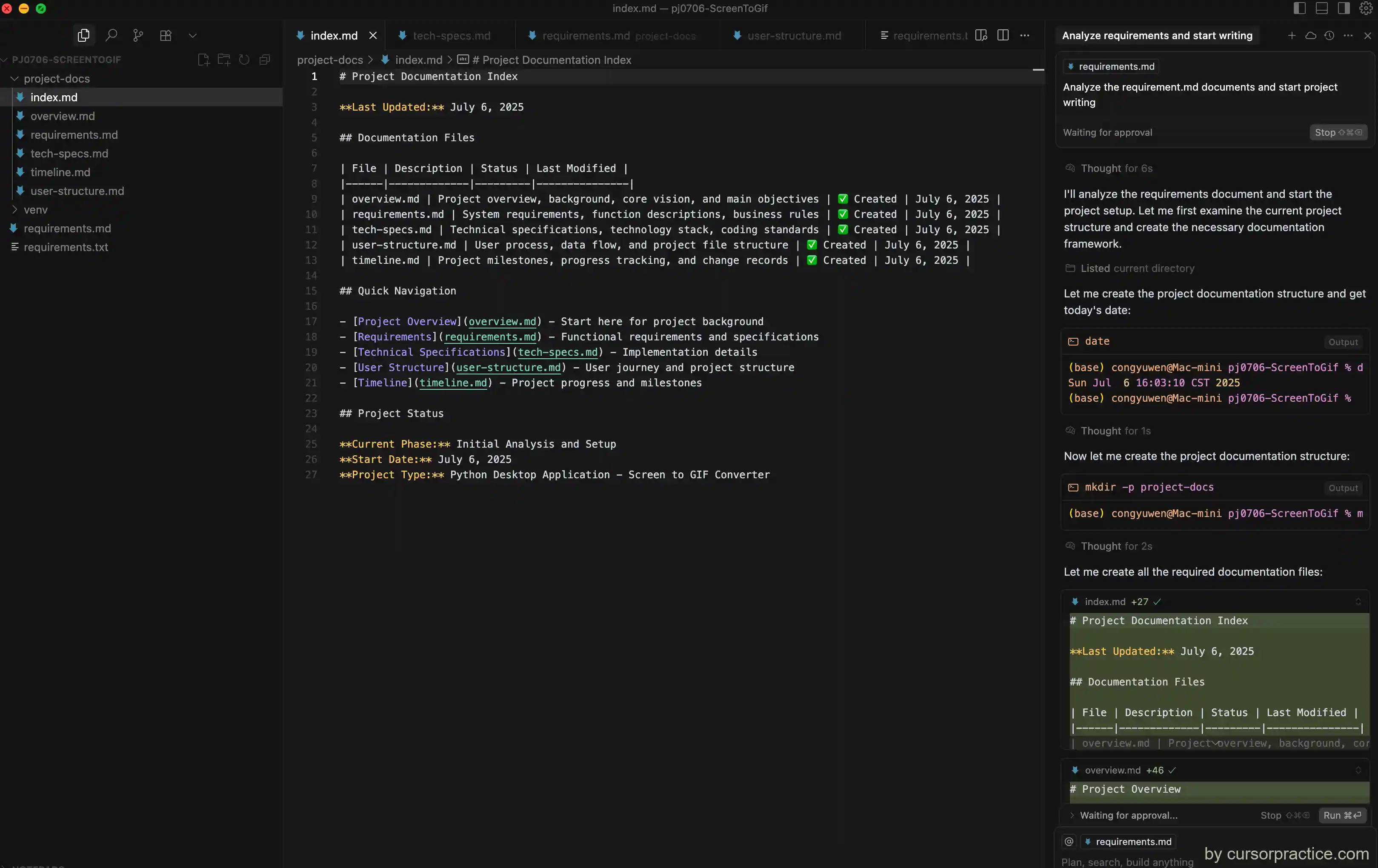
Task: Click the New Folder icon in explorer
Action: tap(224, 60)
